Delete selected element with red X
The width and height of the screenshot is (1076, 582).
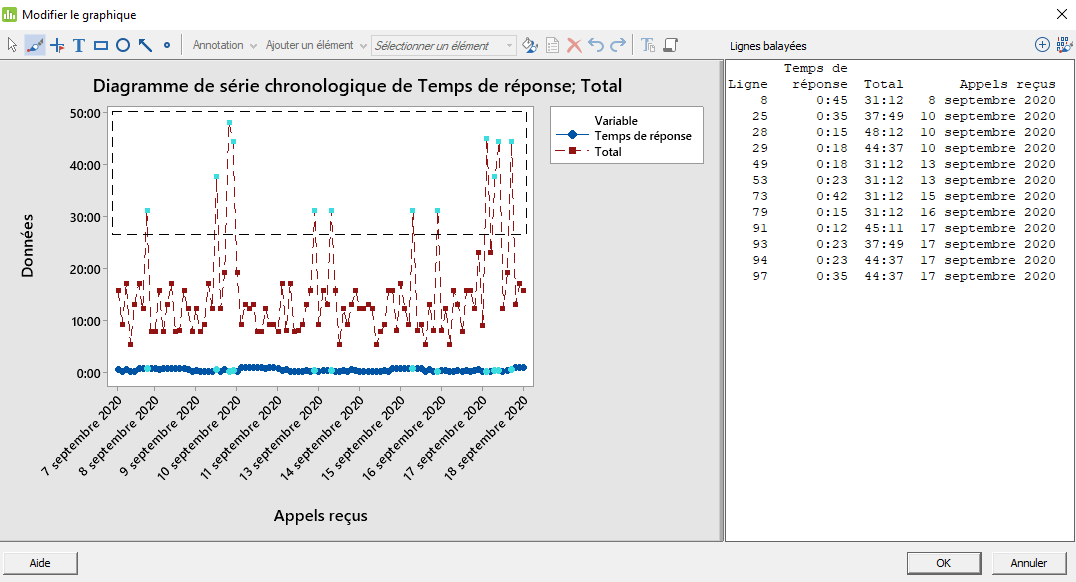tap(574, 45)
